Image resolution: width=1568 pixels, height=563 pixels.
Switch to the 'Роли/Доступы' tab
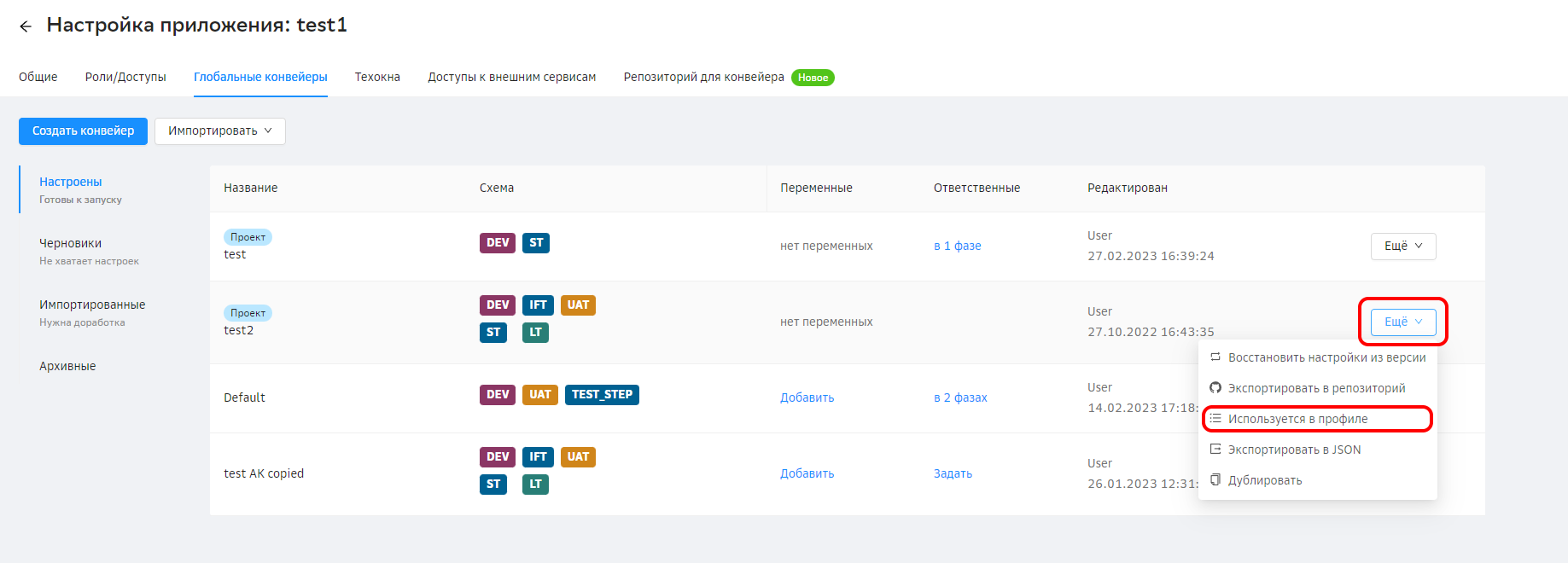pos(125,77)
